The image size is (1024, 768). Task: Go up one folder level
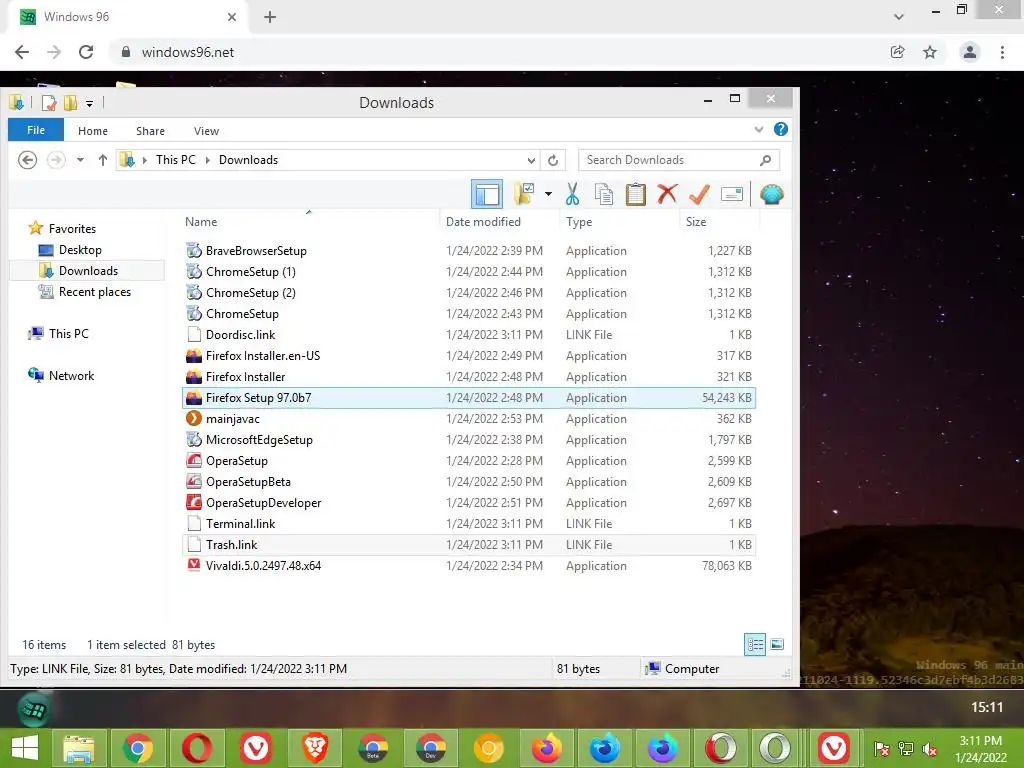tap(103, 160)
